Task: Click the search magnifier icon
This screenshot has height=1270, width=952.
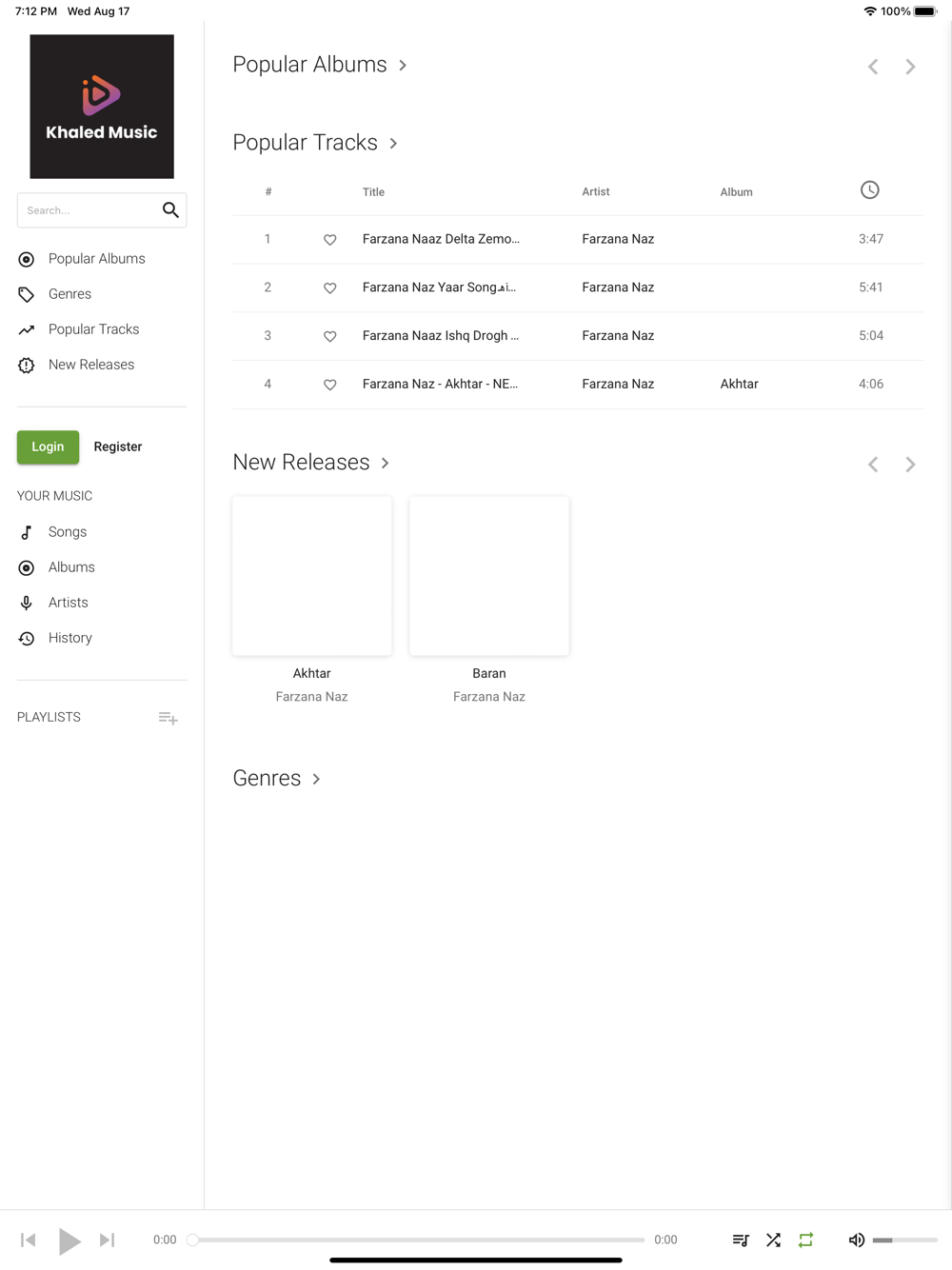Action: [170, 210]
